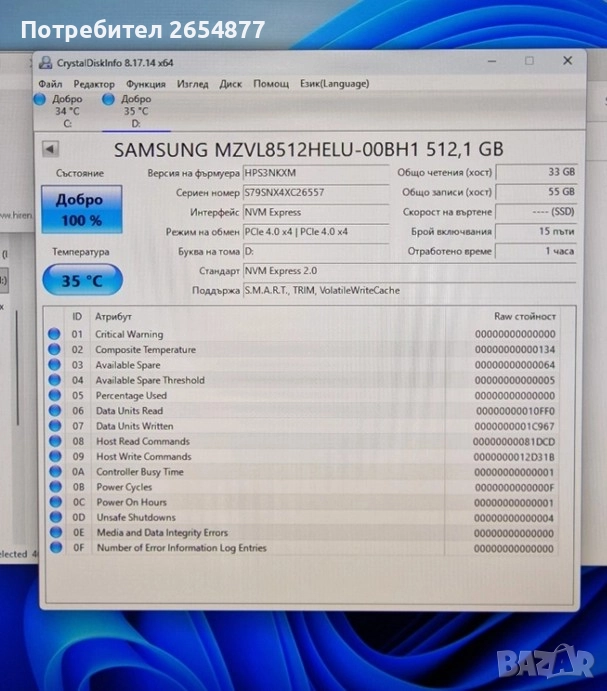This screenshot has height=691, width=607.
Task: Click the Добро 100 % health status button
Action: pyautogui.click(x=79, y=209)
